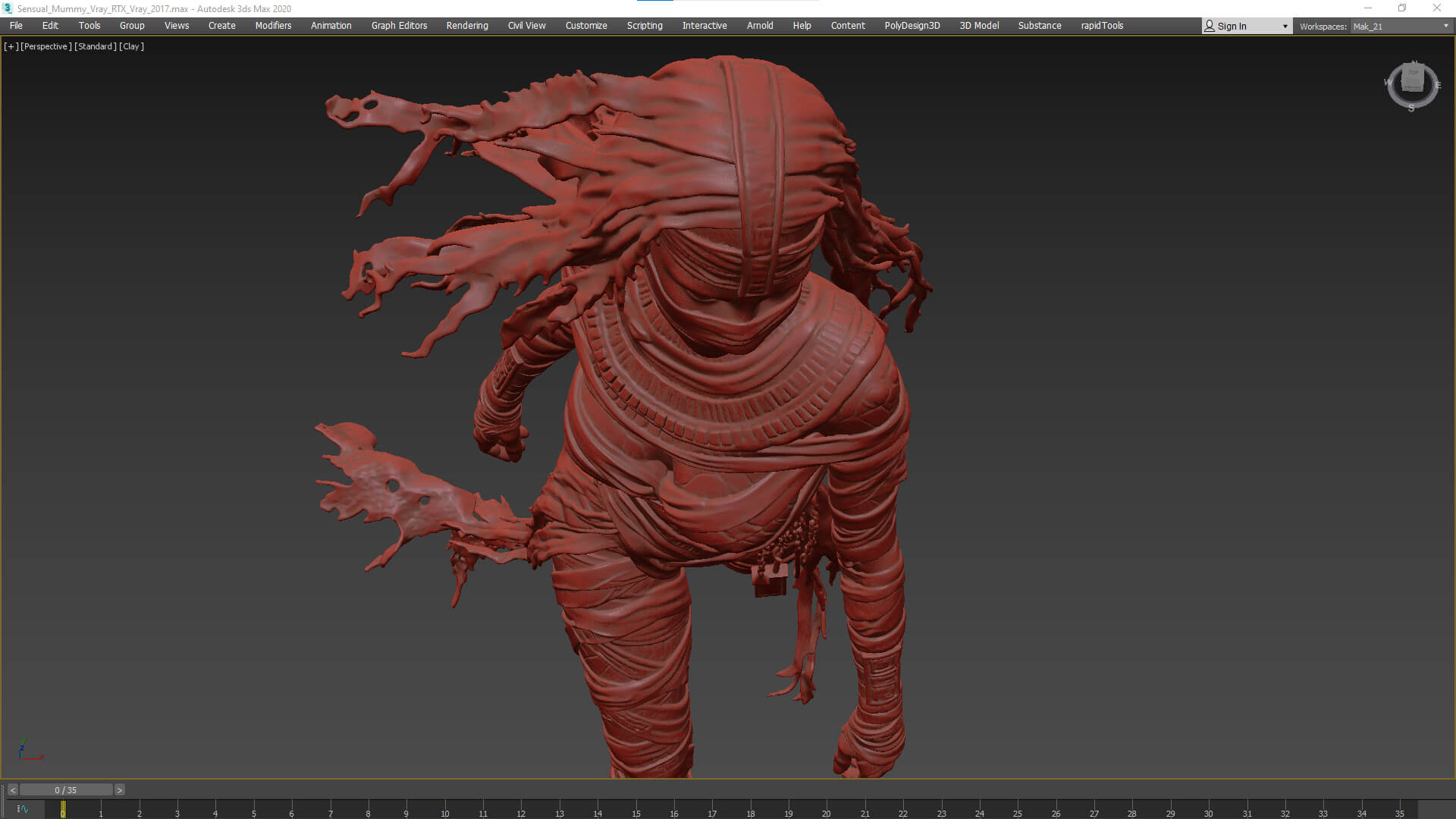
Task: Click the 3ds Max application icon
Action: click(x=8, y=8)
